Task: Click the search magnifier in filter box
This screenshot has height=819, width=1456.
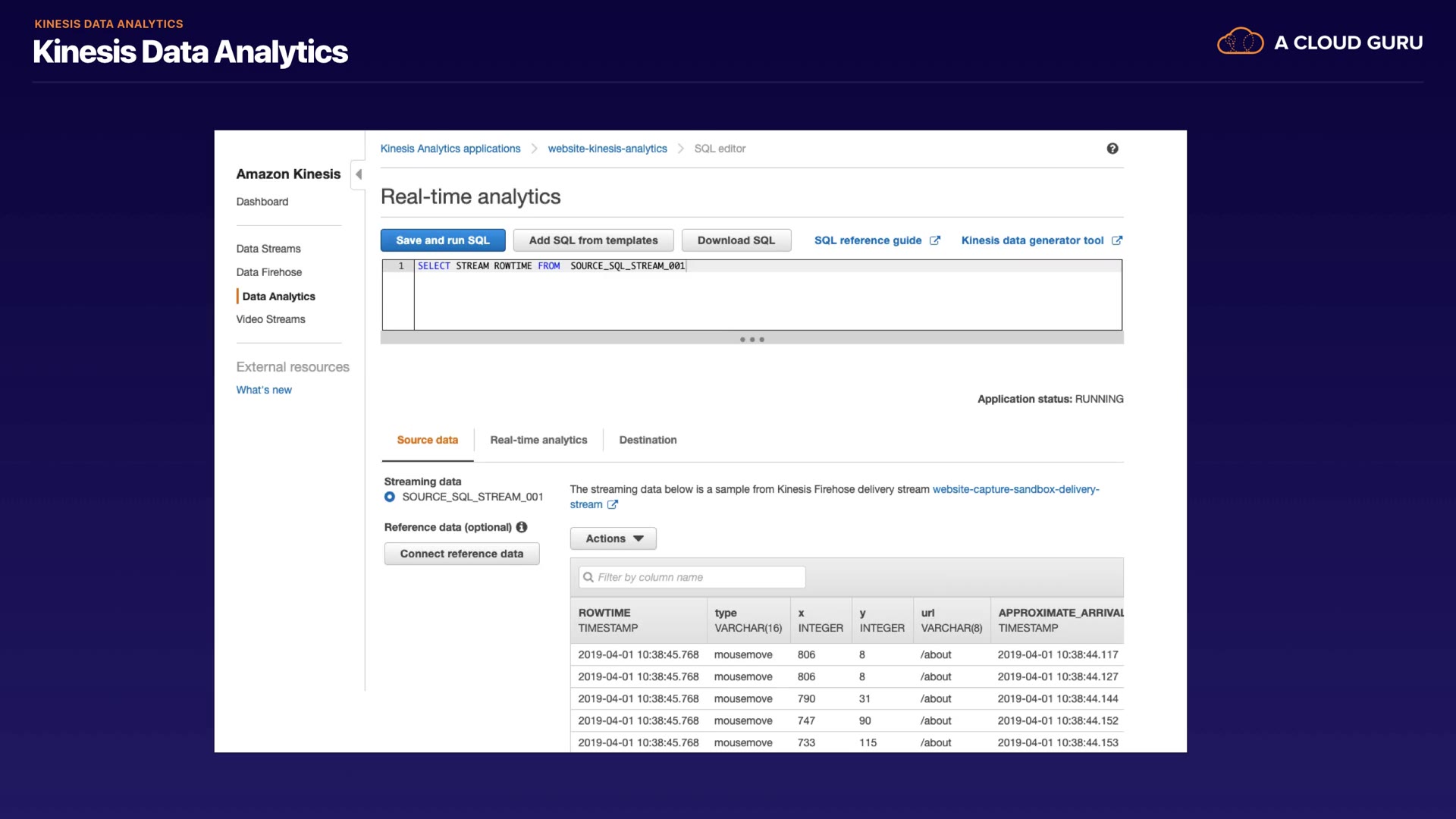Action: (x=588, y=577)
